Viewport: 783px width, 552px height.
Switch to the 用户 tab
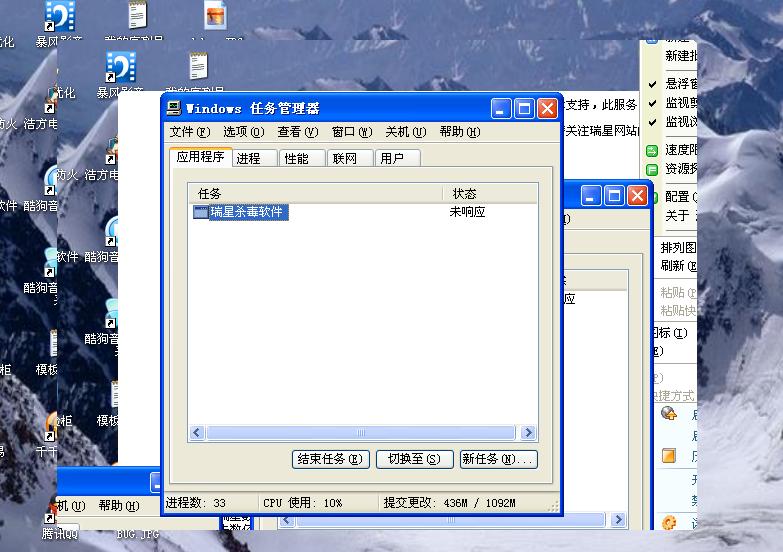(397, 158)
